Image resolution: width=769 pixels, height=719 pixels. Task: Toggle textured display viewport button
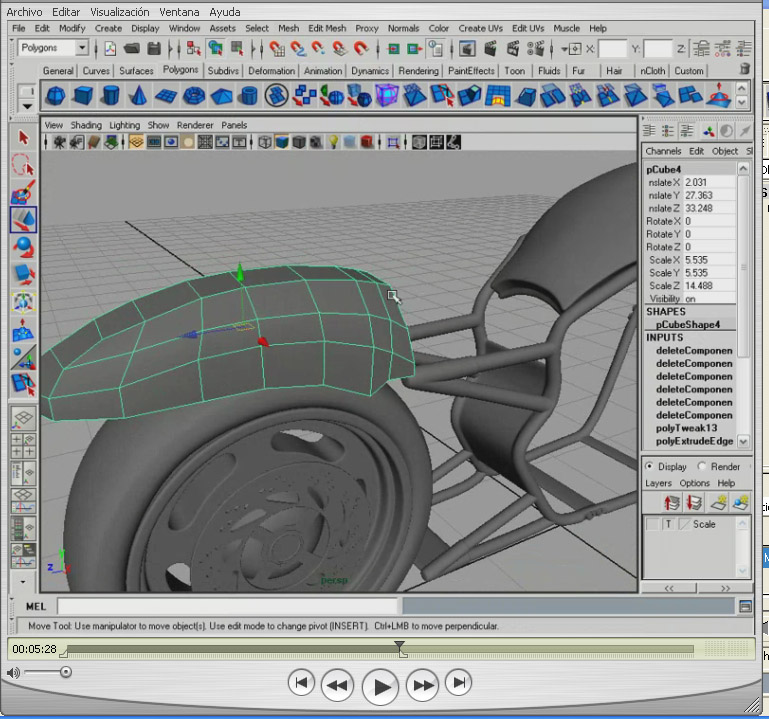click(316, 143)
